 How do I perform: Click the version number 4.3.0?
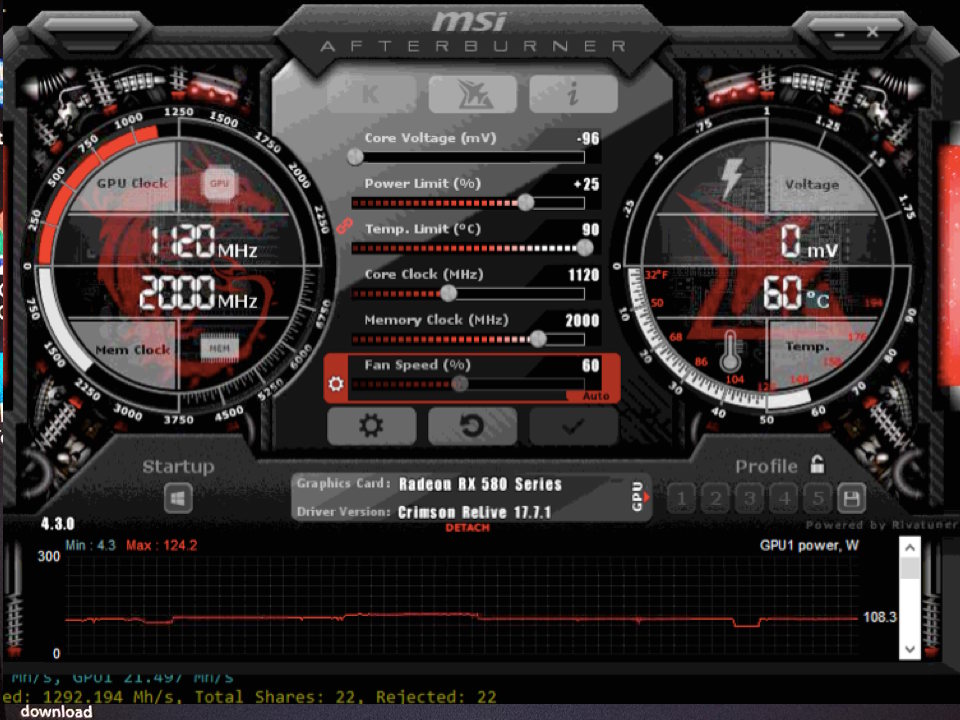[58, 524]
